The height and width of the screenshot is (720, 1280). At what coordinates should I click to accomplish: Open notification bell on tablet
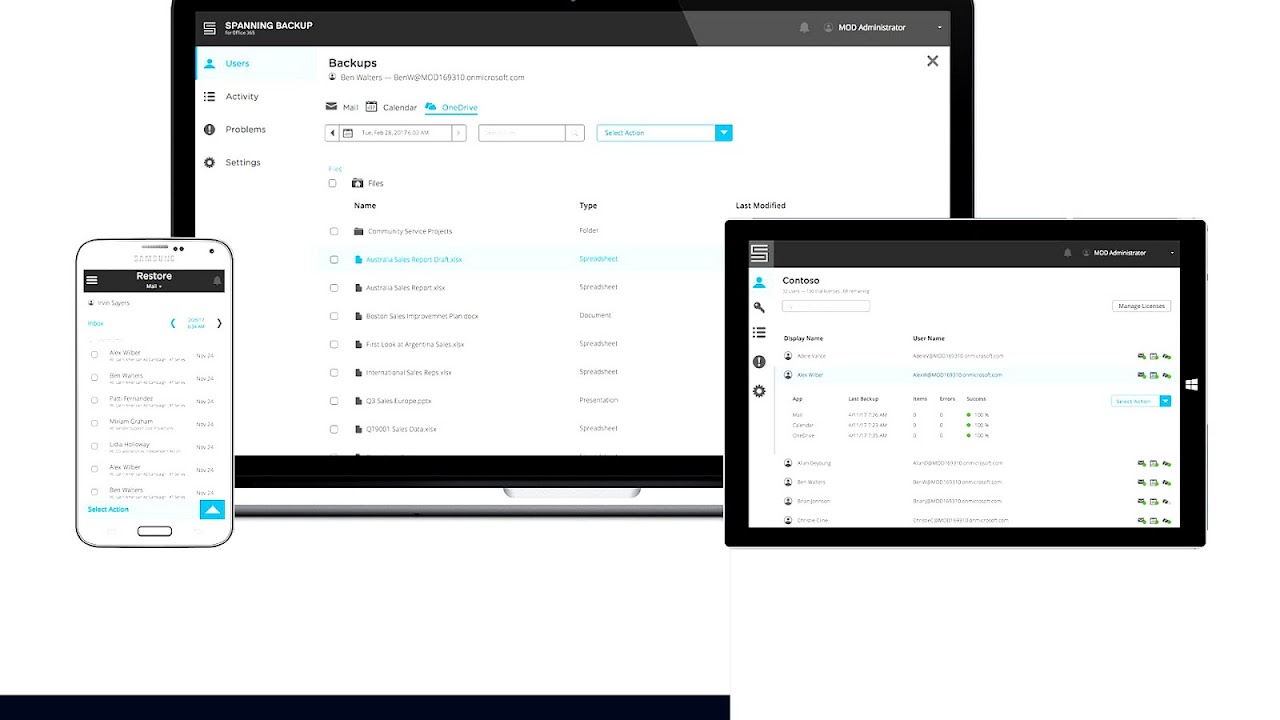tap(1068, 253)
